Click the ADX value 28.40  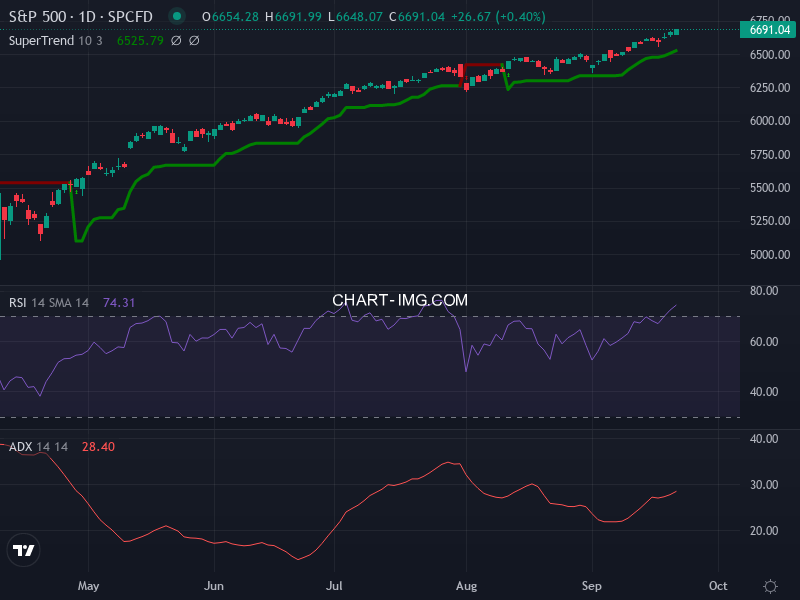(98, 447)
